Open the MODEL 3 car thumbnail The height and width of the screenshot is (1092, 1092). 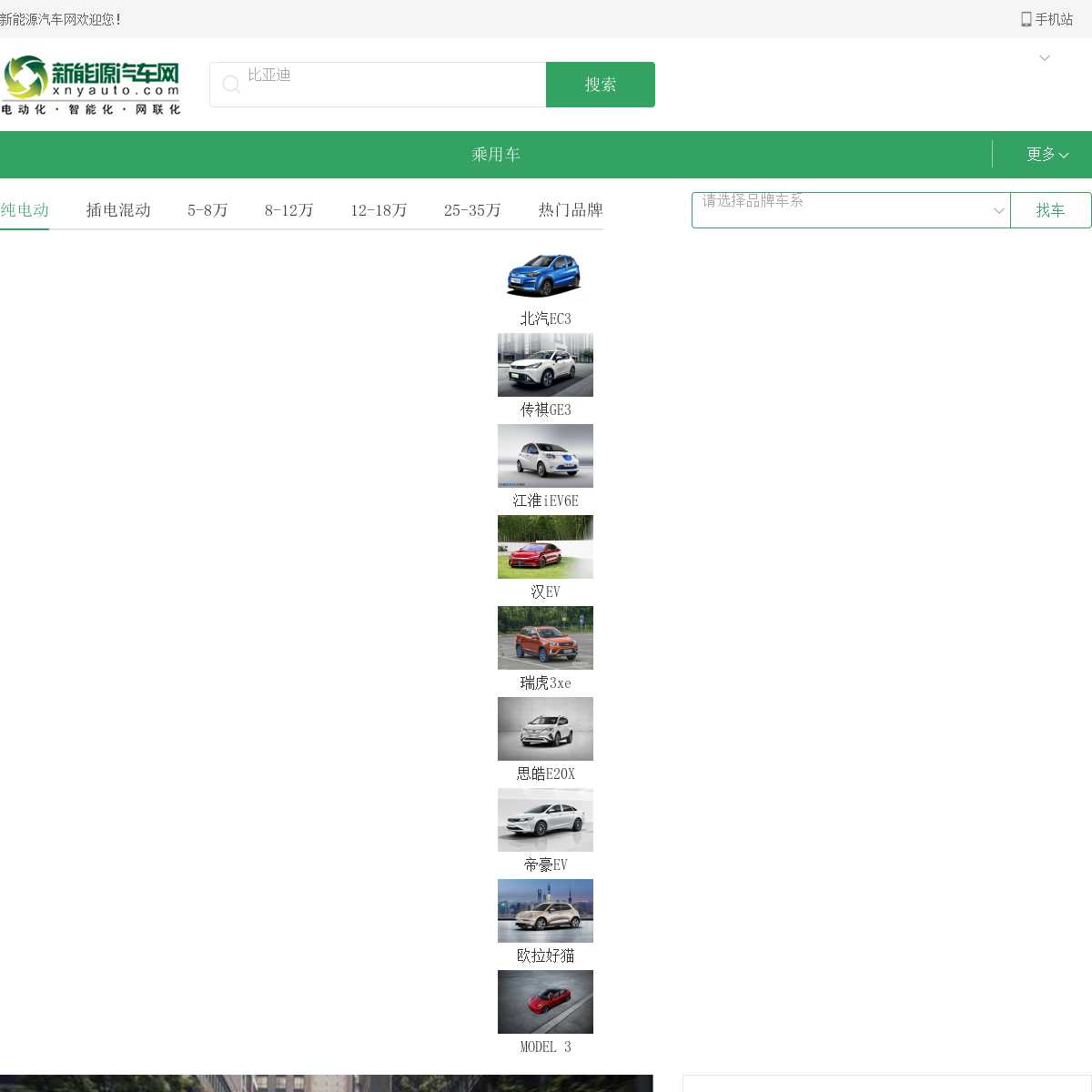pyautogui.click(x=545, y=1002)
